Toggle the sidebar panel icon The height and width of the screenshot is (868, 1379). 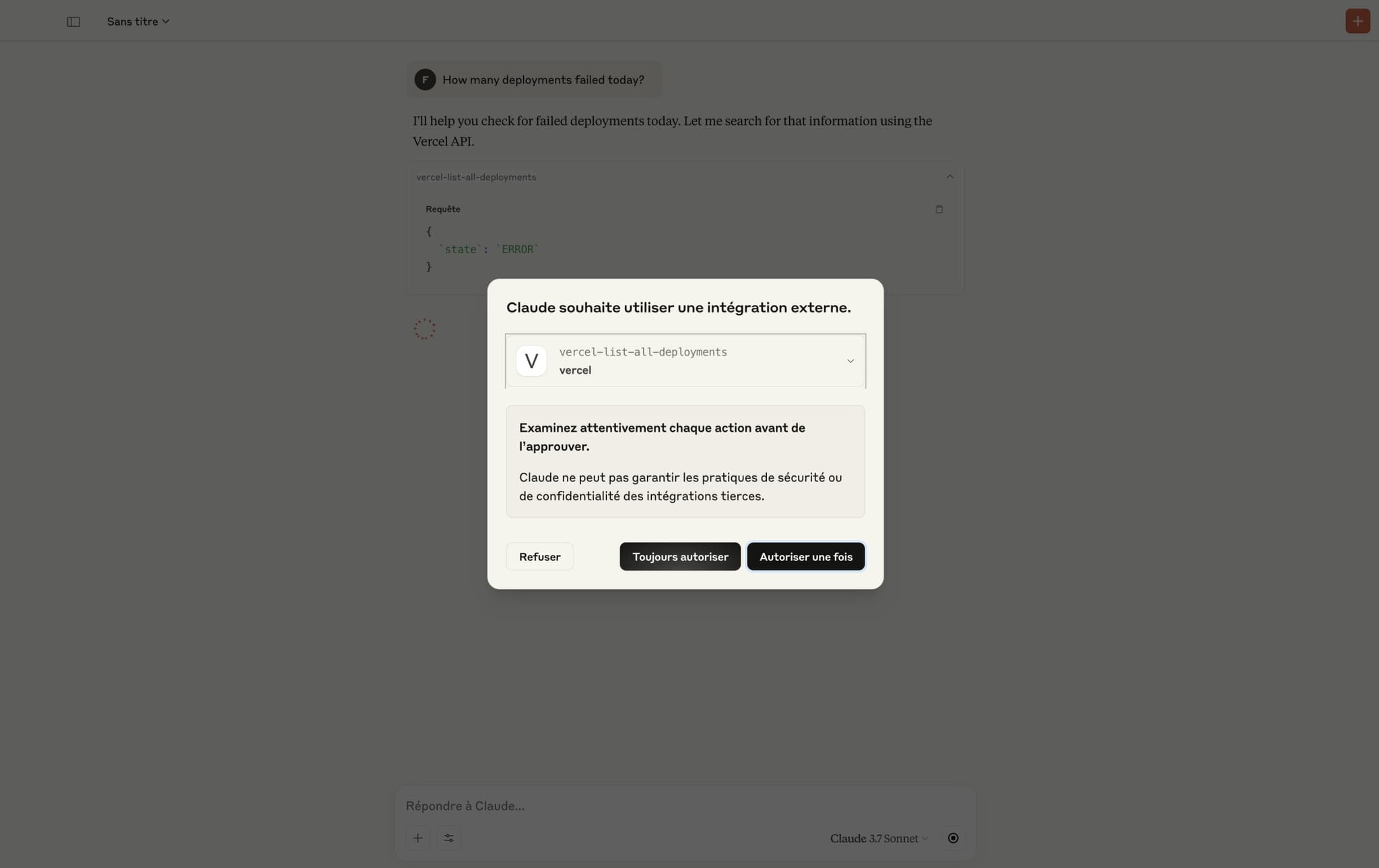click(x=73, y=22)
